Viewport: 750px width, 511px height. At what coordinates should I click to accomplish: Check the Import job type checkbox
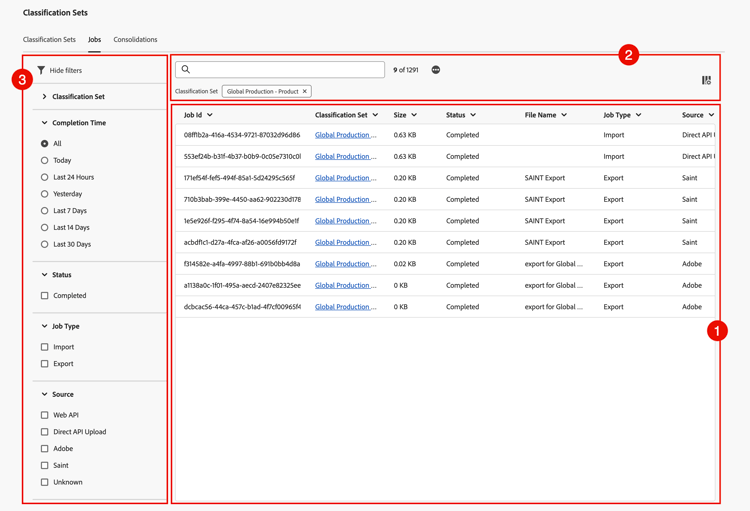coord(44,347)
